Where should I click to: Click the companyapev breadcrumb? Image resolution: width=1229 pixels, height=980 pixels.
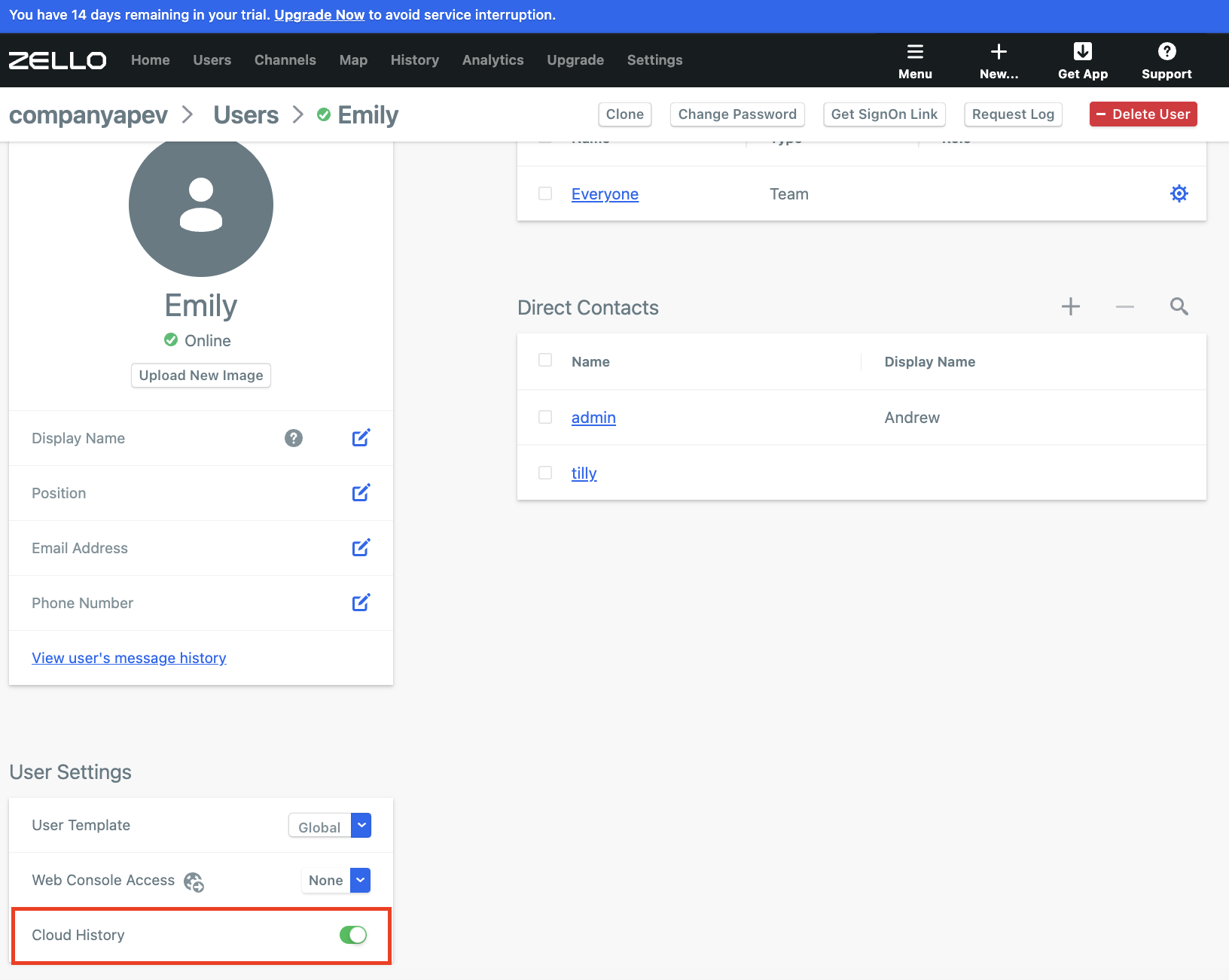(88, 115)
